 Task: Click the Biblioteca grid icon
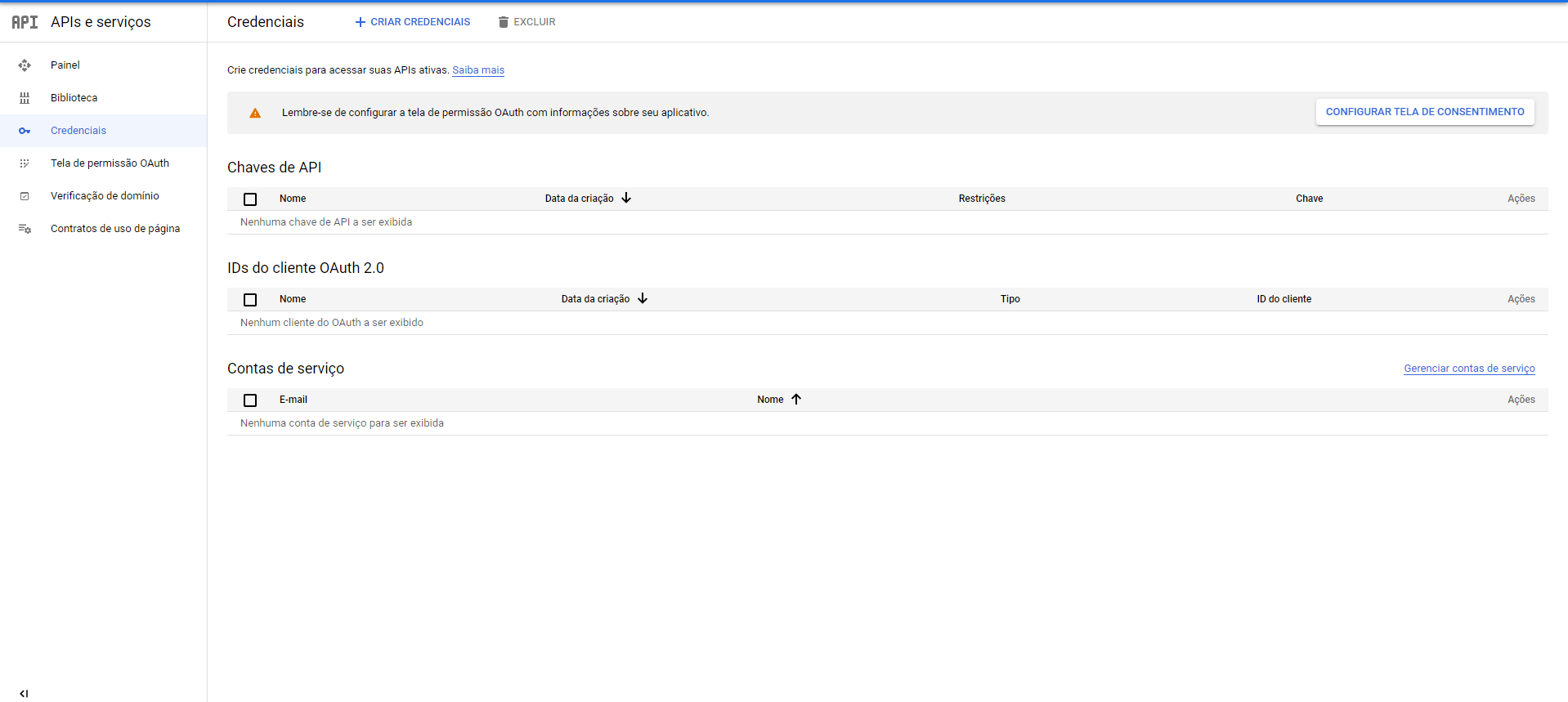25,98
